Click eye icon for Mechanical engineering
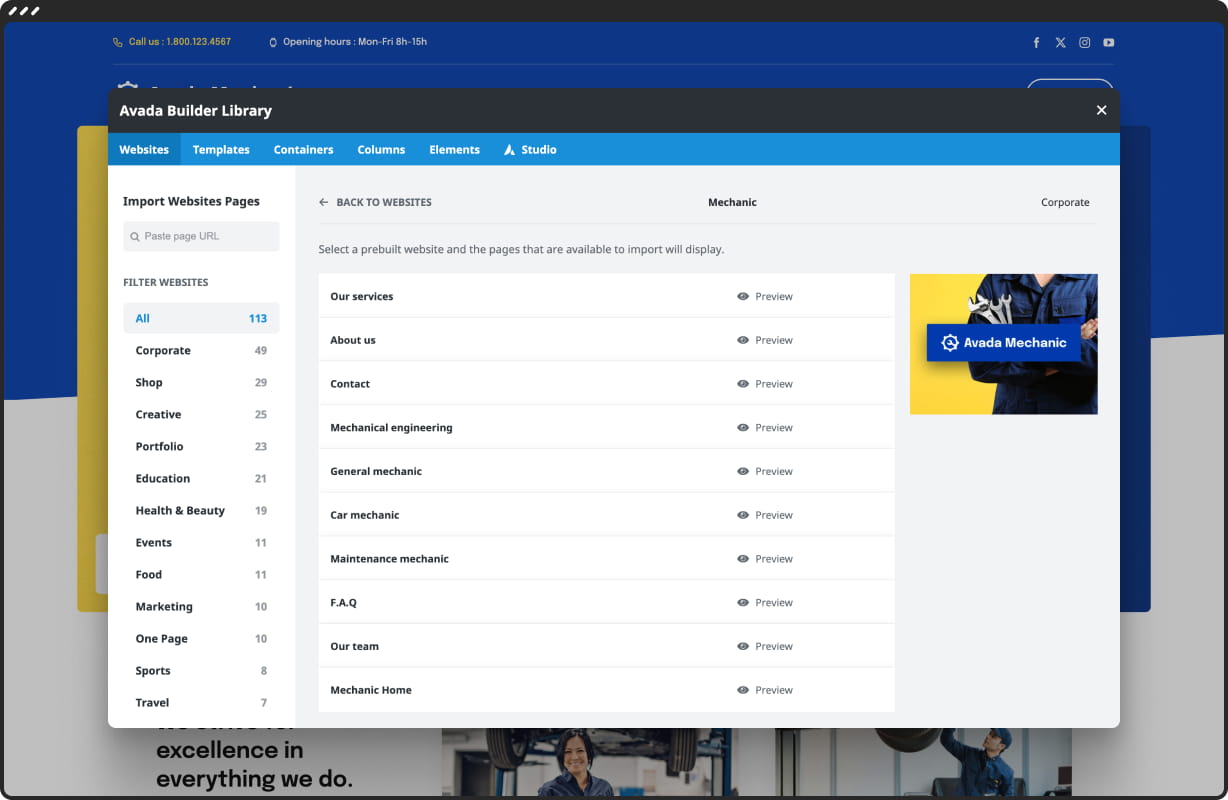 pos(743,428)
